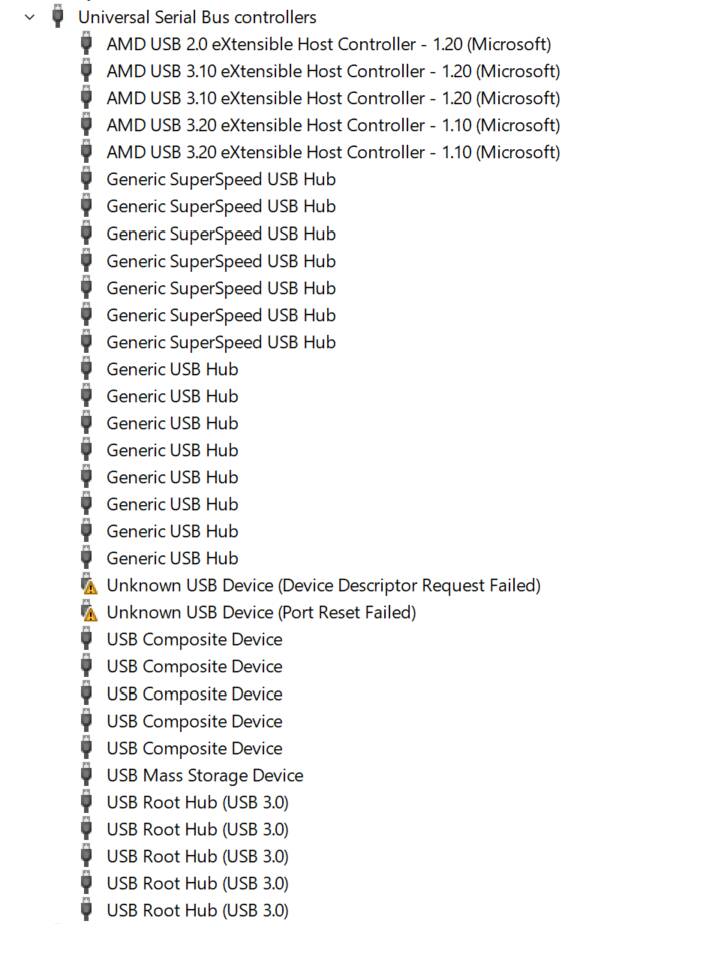The image size is (718, 958).
Task: Select Unknown USB Device (Device Descriptor Request Failed)
Action: [323, 585]
